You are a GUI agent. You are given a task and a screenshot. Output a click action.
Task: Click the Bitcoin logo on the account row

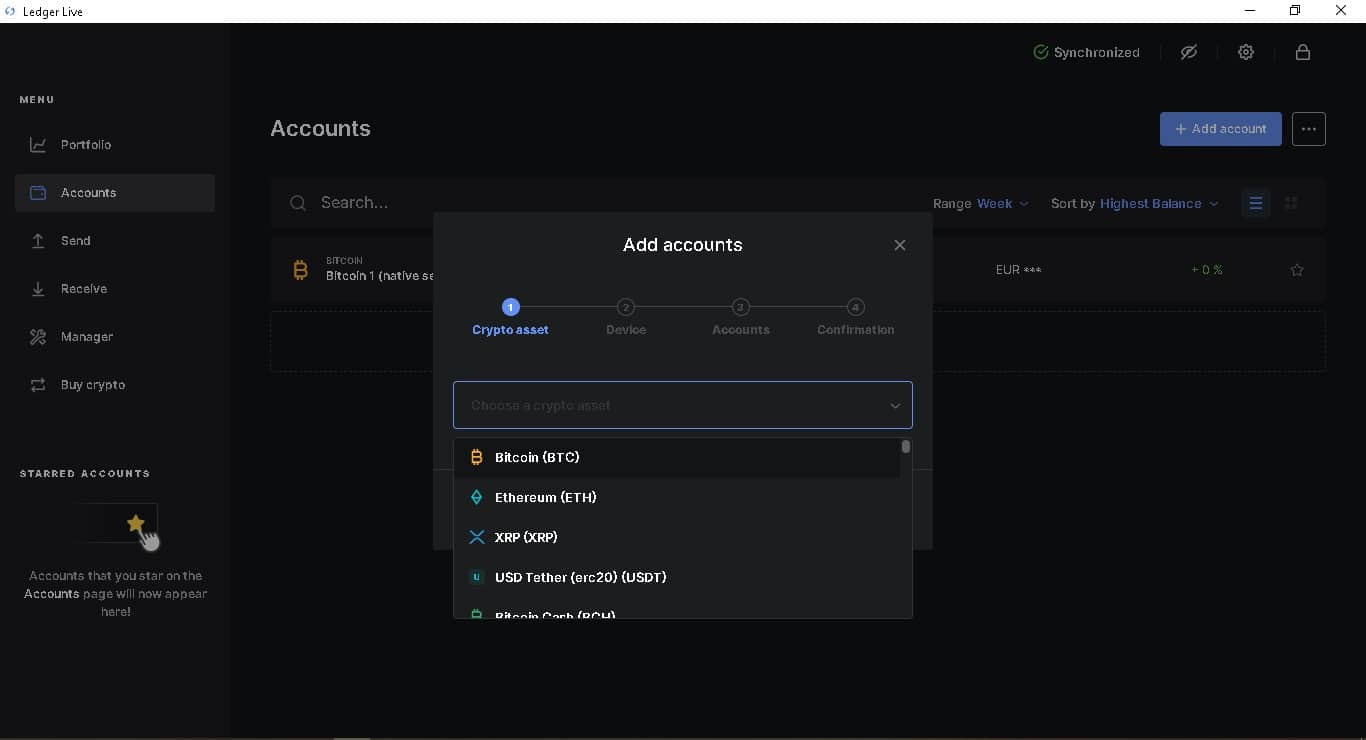click(300, 270)
